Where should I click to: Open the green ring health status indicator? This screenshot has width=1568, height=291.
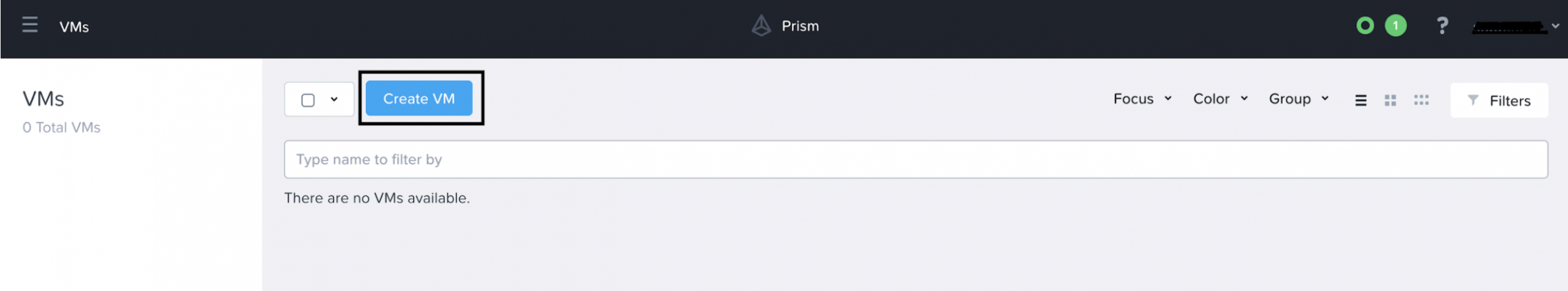pyautogui.click(x=1365, y=26)
